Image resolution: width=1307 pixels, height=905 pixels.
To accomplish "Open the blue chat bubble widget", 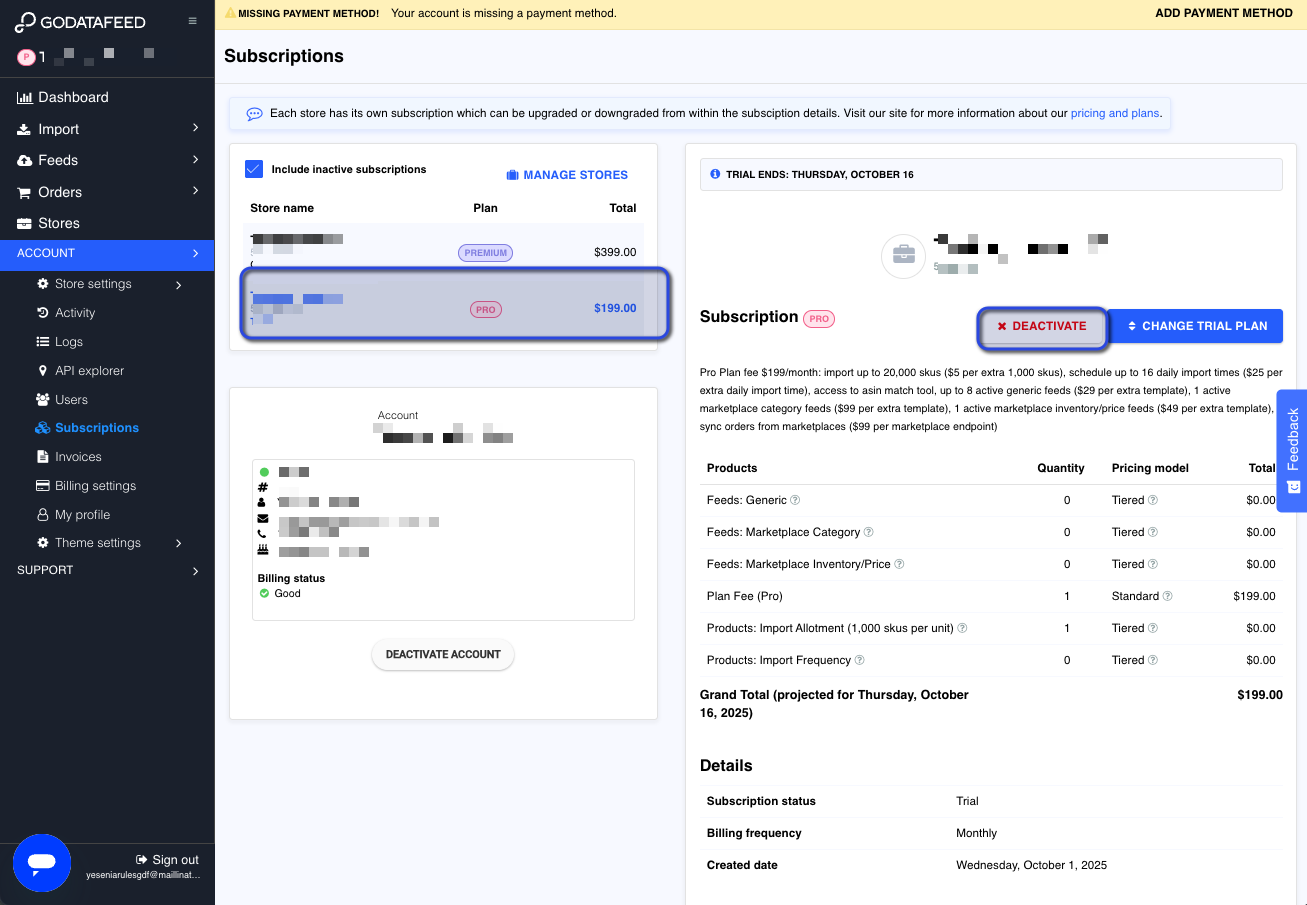I will click(x=42, y=862).
